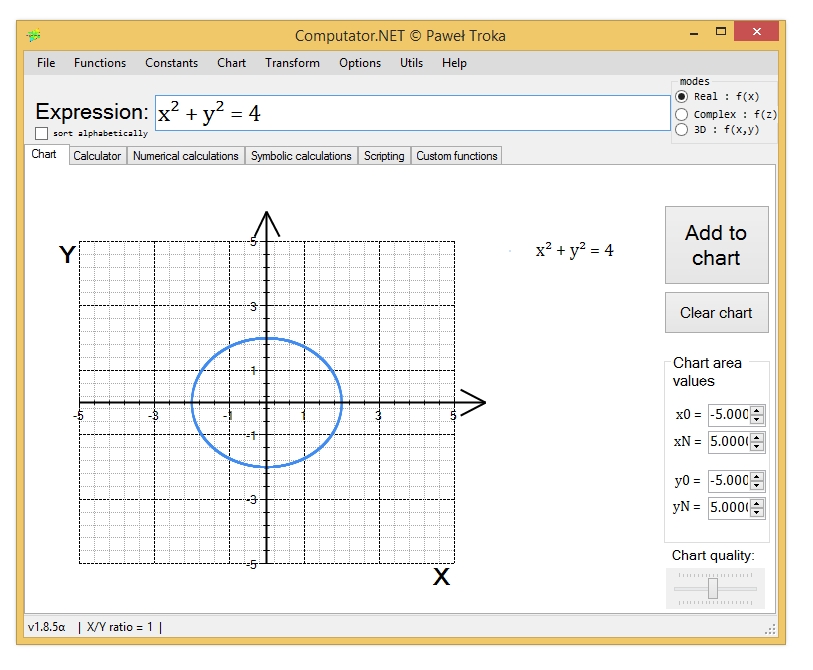Screen dimensions: 813x670
Task: Open the Help menu
Action: pyautogui.click(x=454, y=63)
